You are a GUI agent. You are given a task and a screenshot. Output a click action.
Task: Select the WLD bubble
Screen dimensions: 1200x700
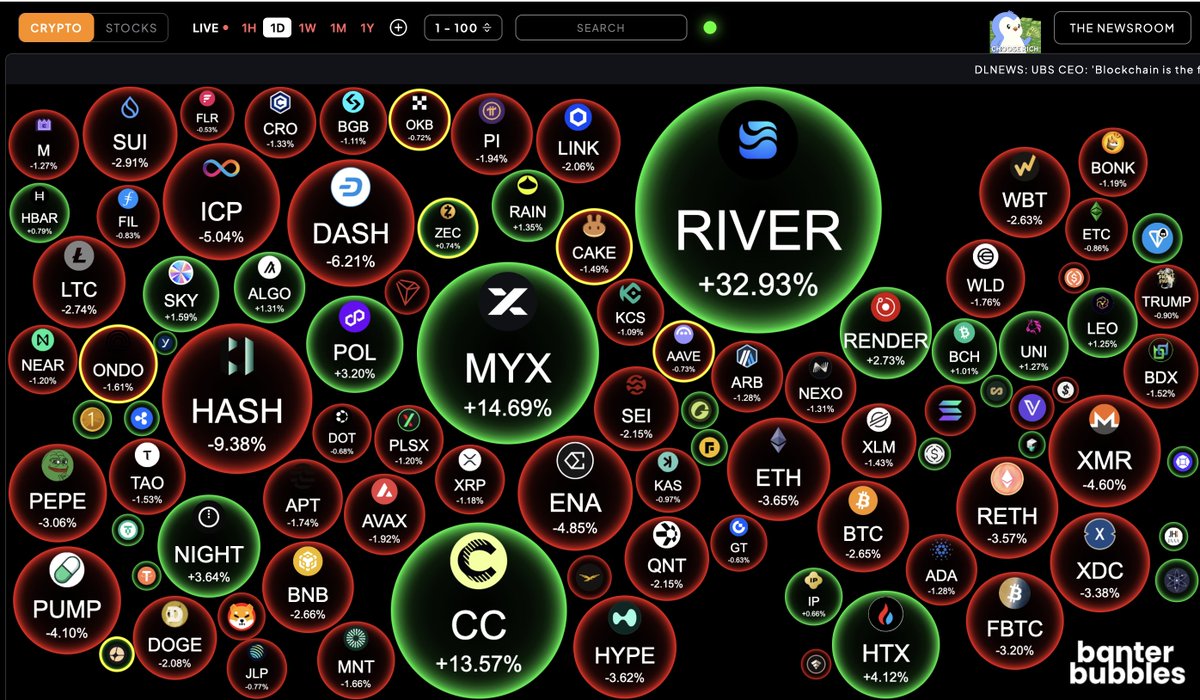pyautogui.click(x=985, y=278)
